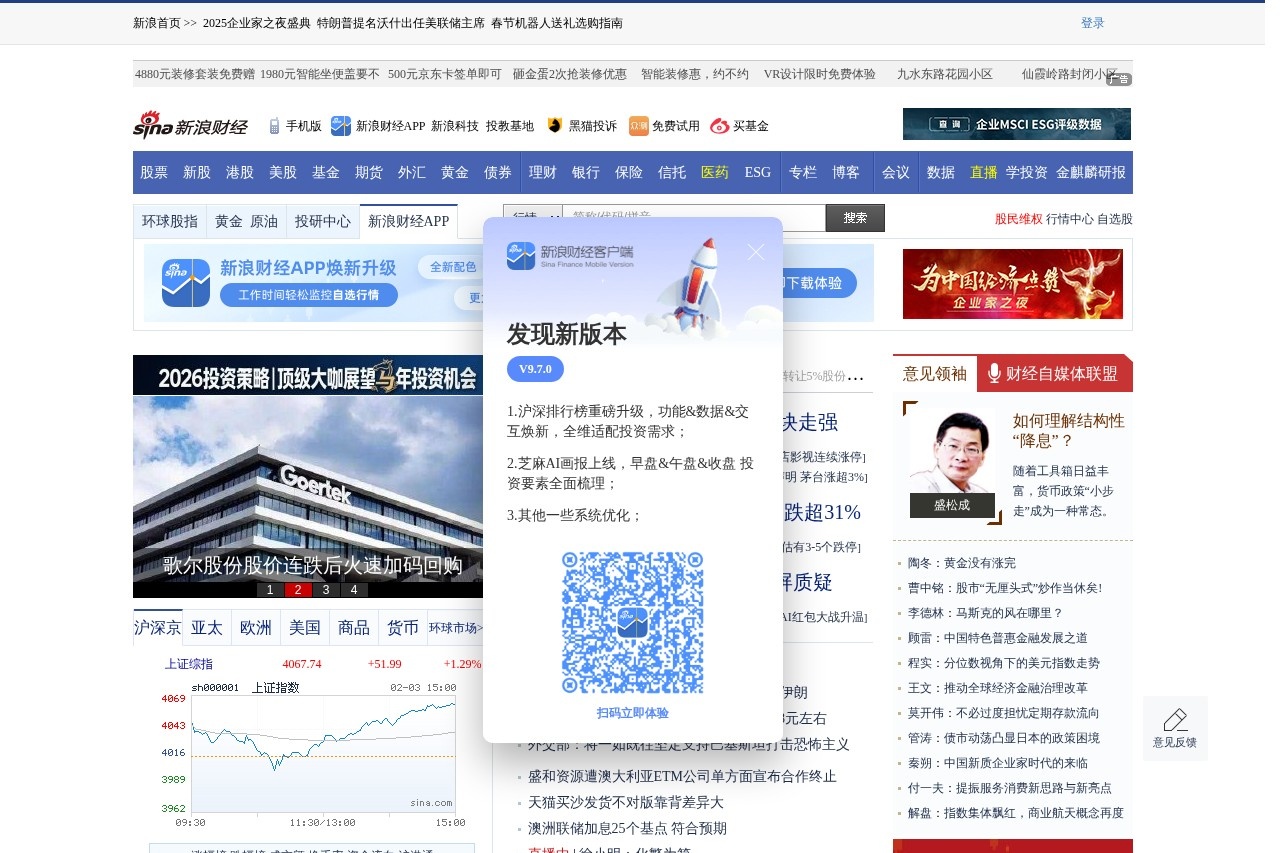Click the 意见反馈 pencil icon
The image size is (1280, 853).
pos(1175,719)
